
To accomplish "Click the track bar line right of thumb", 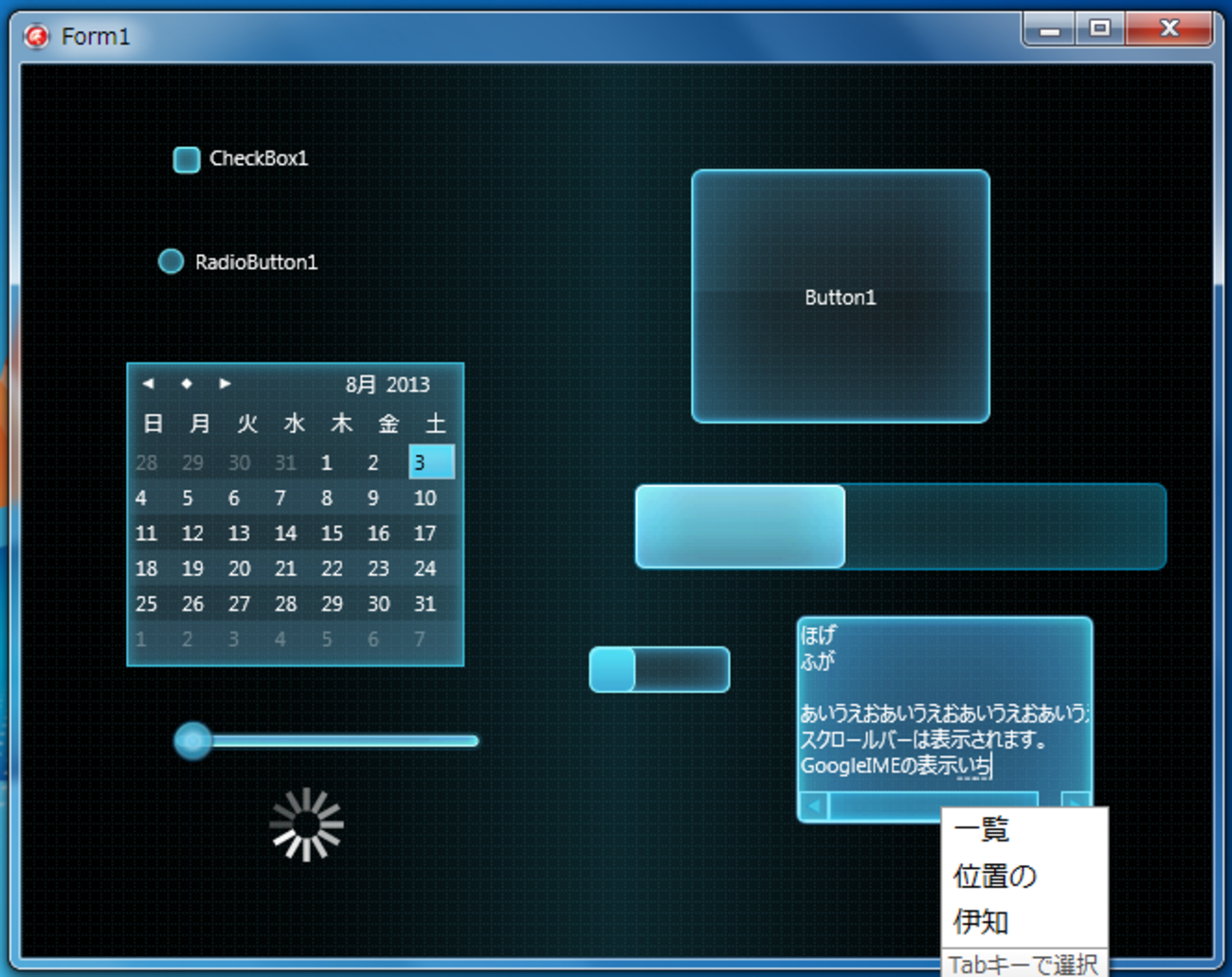I will tap(345, 741).
